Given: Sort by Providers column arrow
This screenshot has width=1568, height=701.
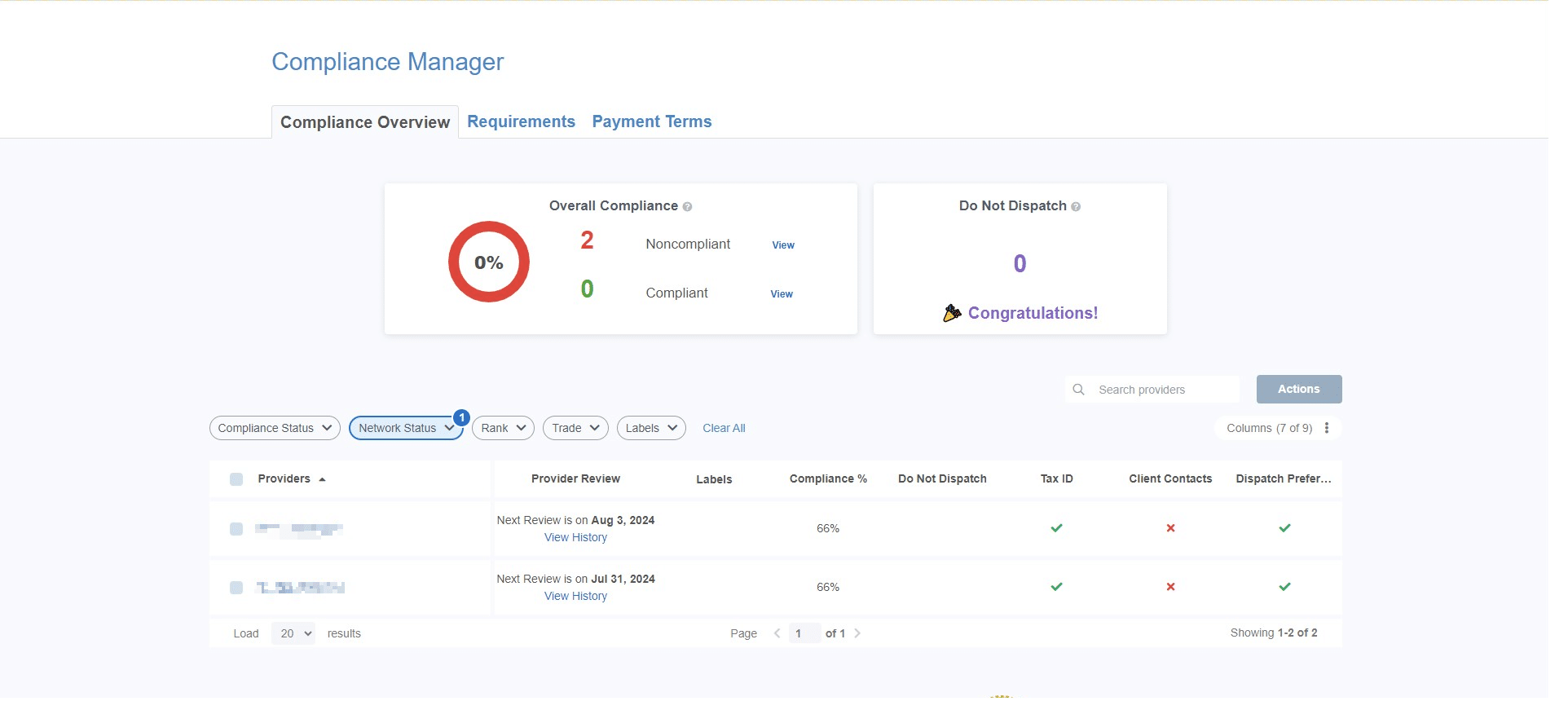Looking at the screenshot, I should 322,479.
